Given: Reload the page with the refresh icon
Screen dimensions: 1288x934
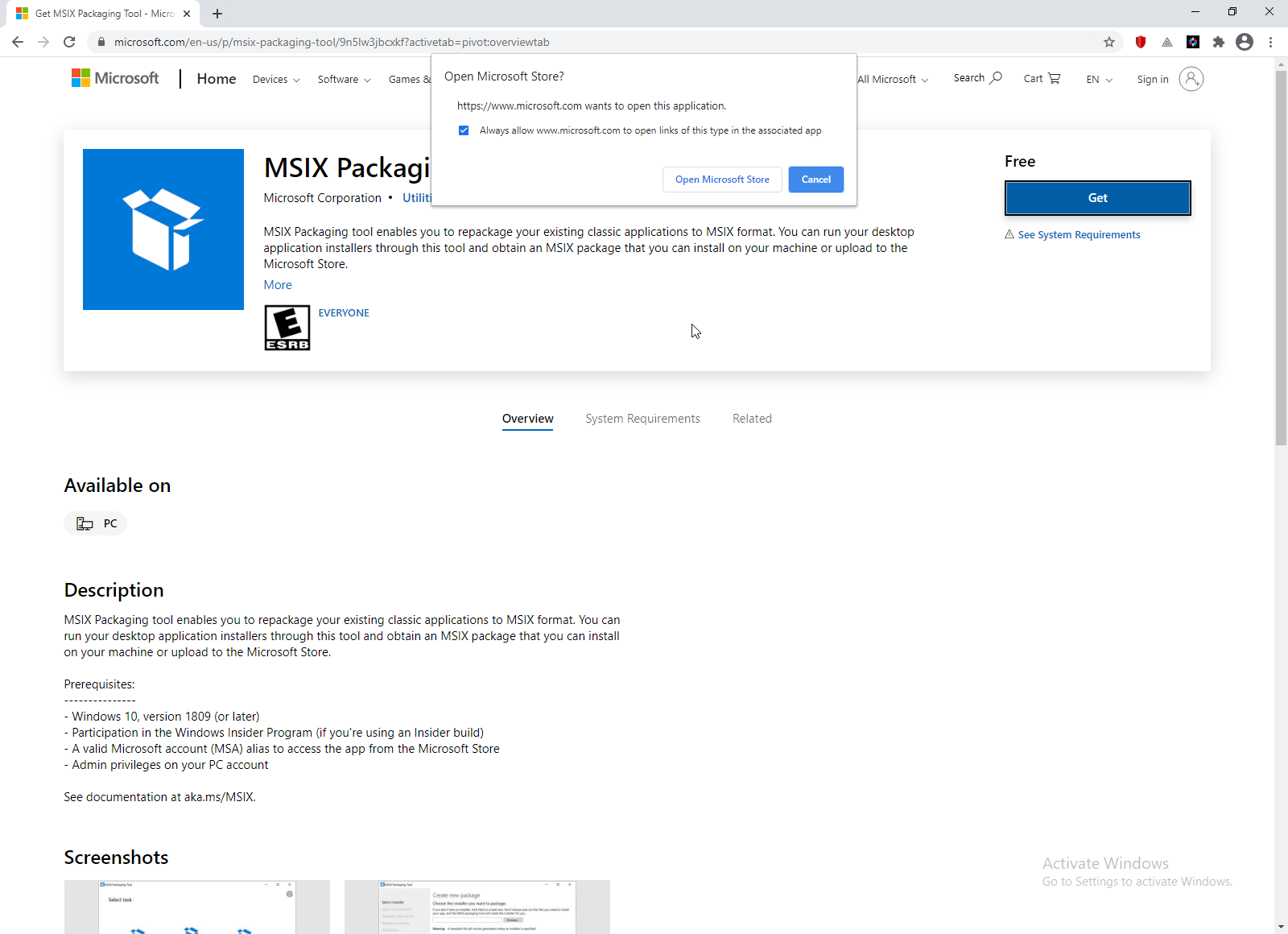Looking at the screenshot, I should point(69,42).
